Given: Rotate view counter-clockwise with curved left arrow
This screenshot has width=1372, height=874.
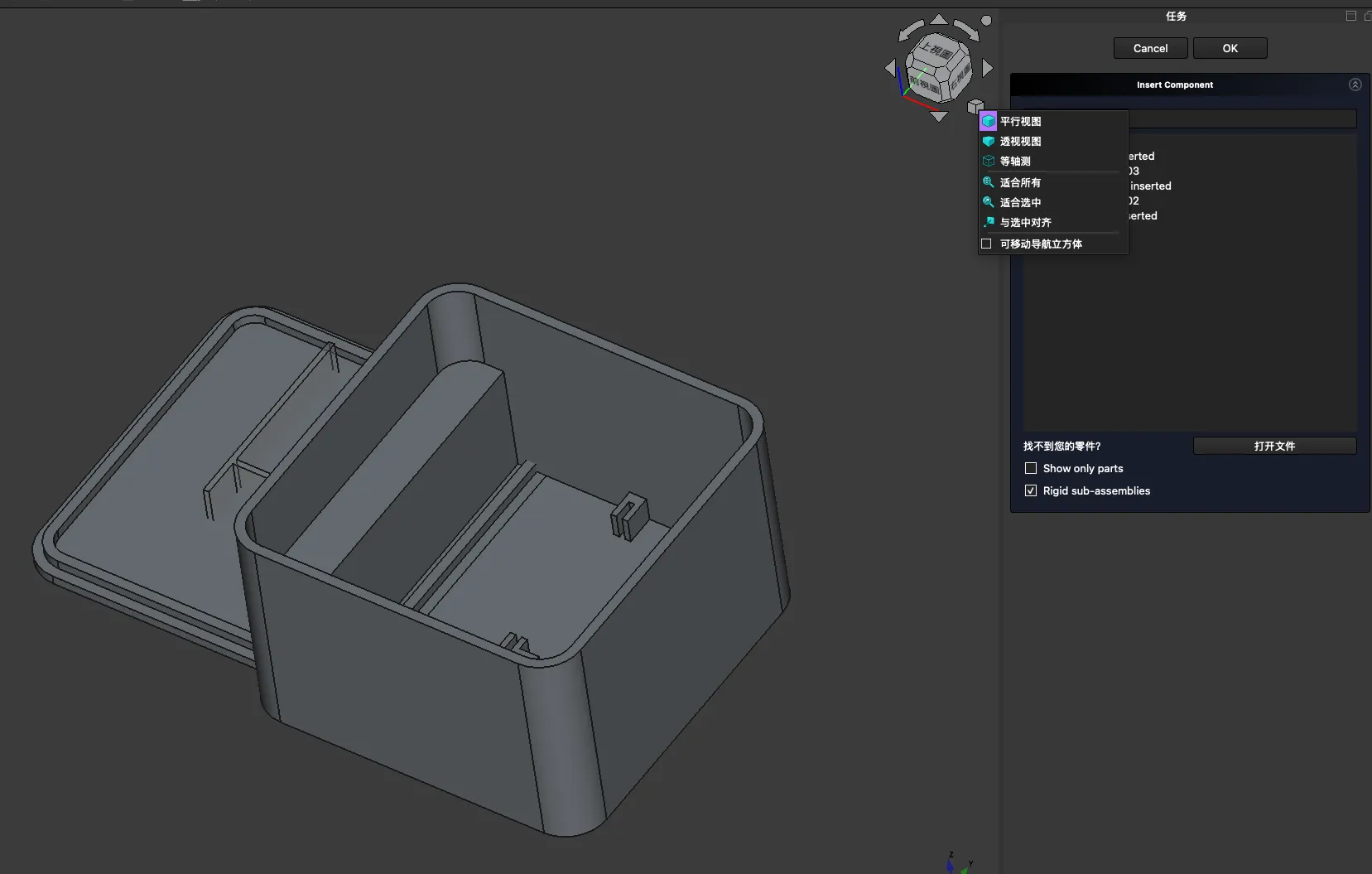Looking at the screenshot, I should coord(911,30).
